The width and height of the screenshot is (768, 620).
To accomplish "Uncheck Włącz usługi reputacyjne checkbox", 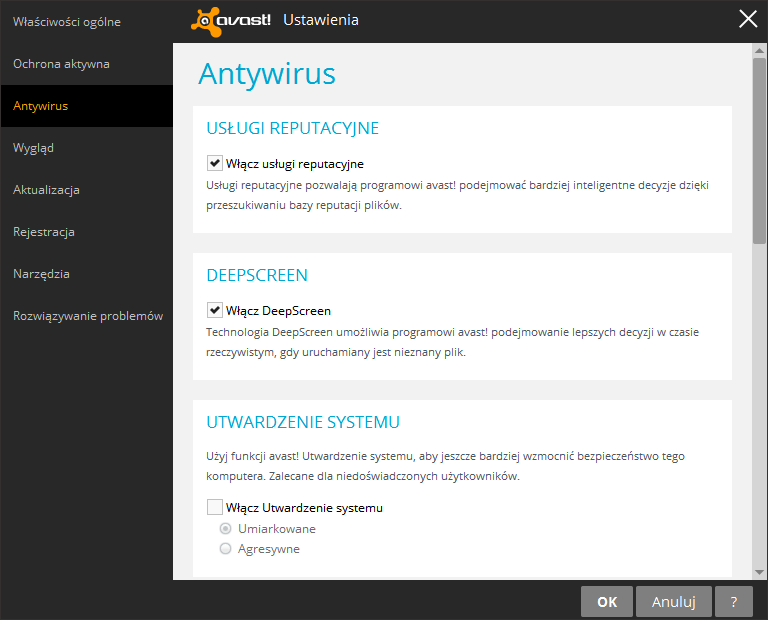I will (215, 163).
